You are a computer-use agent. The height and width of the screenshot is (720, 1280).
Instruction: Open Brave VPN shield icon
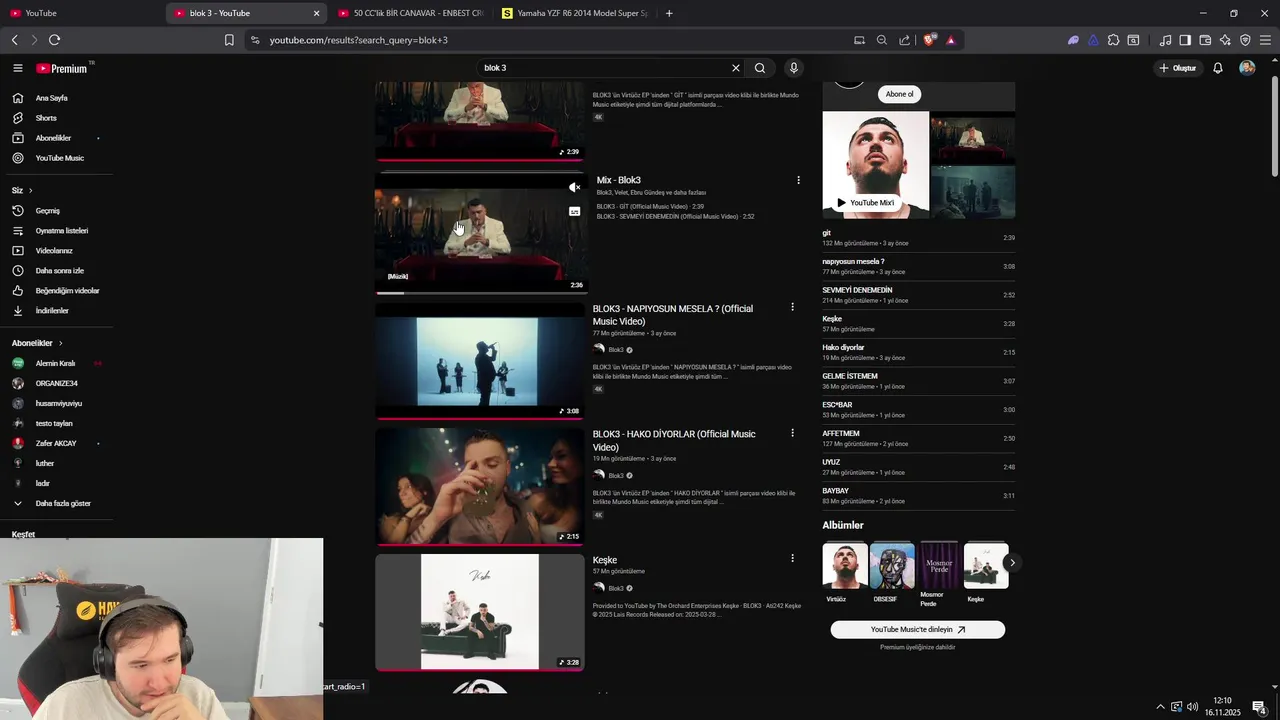pos(1245,40)
